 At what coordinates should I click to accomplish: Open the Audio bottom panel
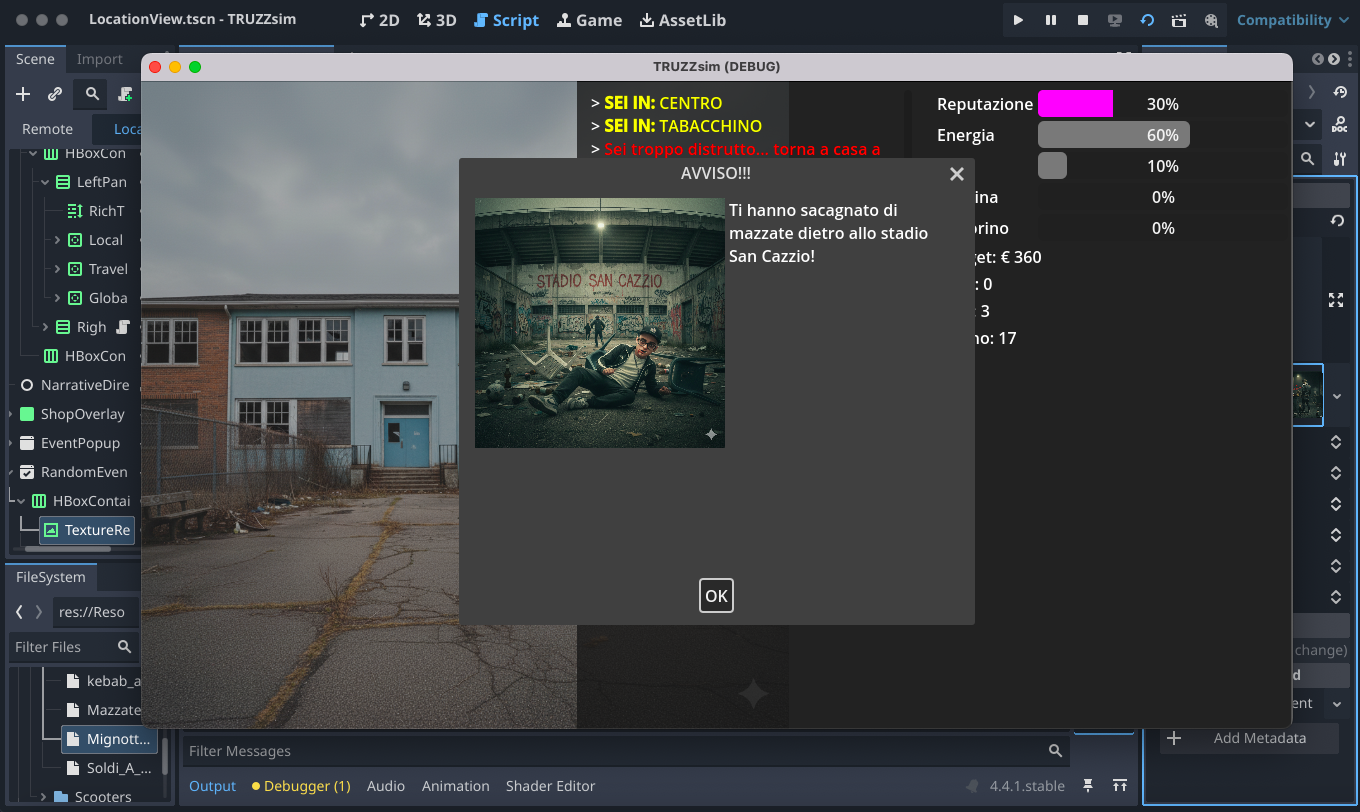pos(386,786)
